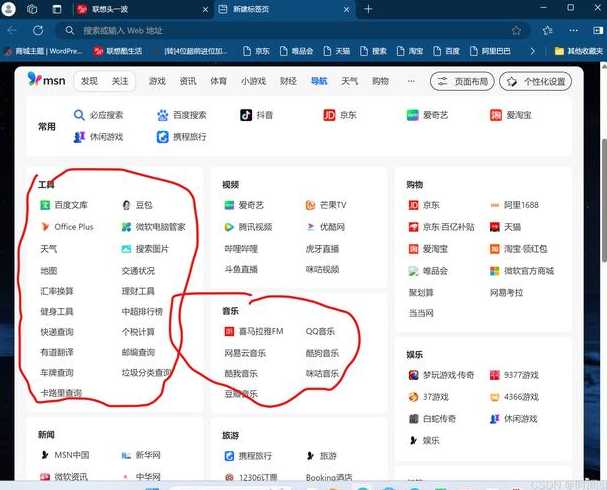Open the 阿里巴巴 bookmark

pos(490,51)
